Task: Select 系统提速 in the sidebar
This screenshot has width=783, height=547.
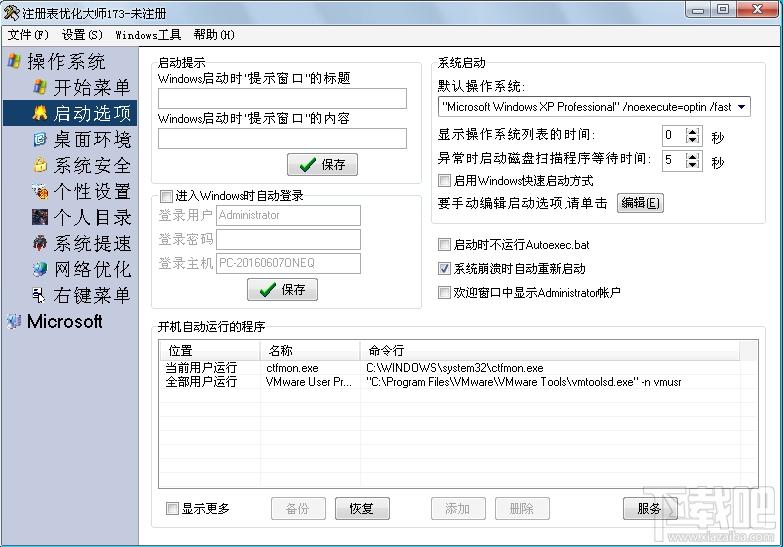Action: point(92,243)
